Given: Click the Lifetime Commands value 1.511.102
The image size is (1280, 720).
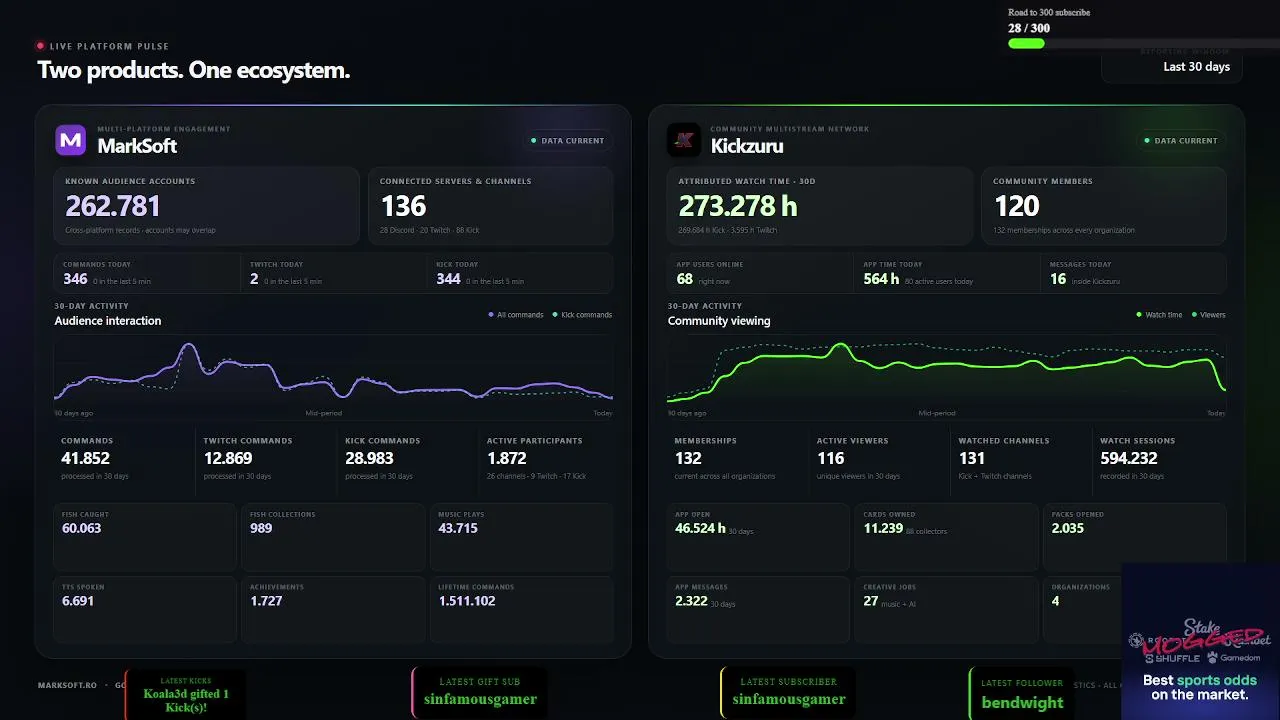Looking at the screenshot, I should point(467,601).
